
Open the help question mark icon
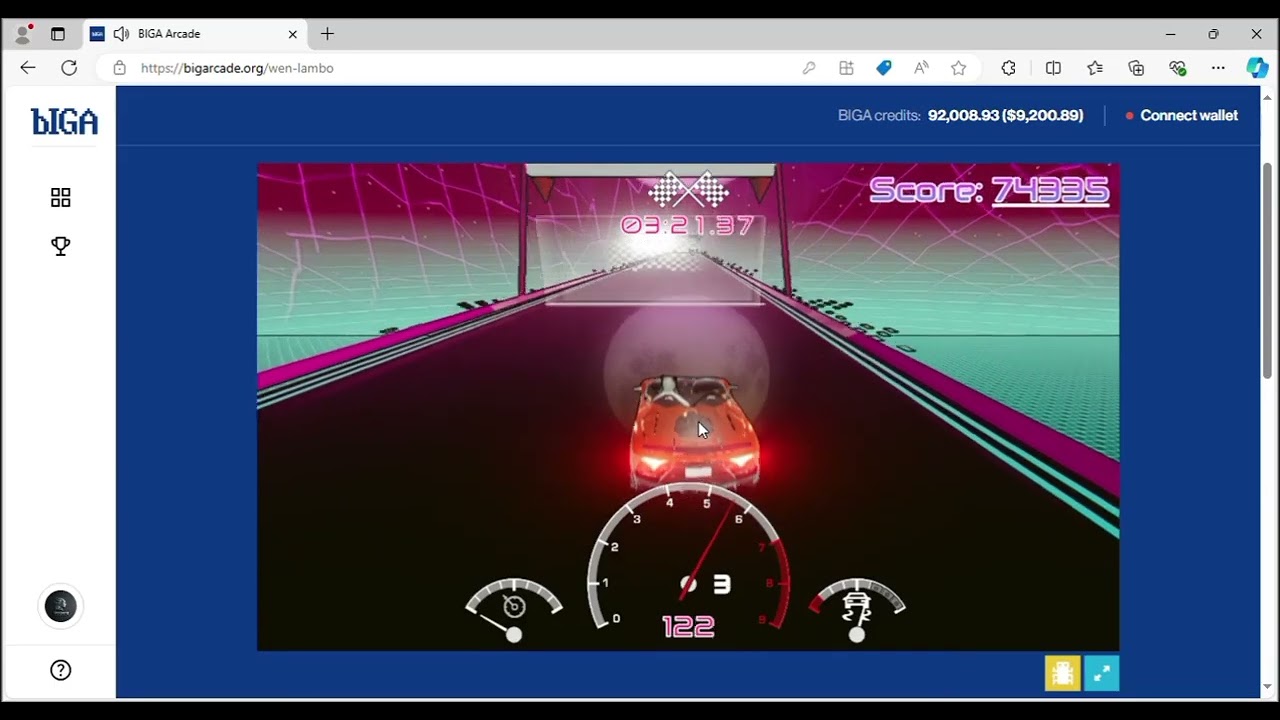click(x=61, y=670)
